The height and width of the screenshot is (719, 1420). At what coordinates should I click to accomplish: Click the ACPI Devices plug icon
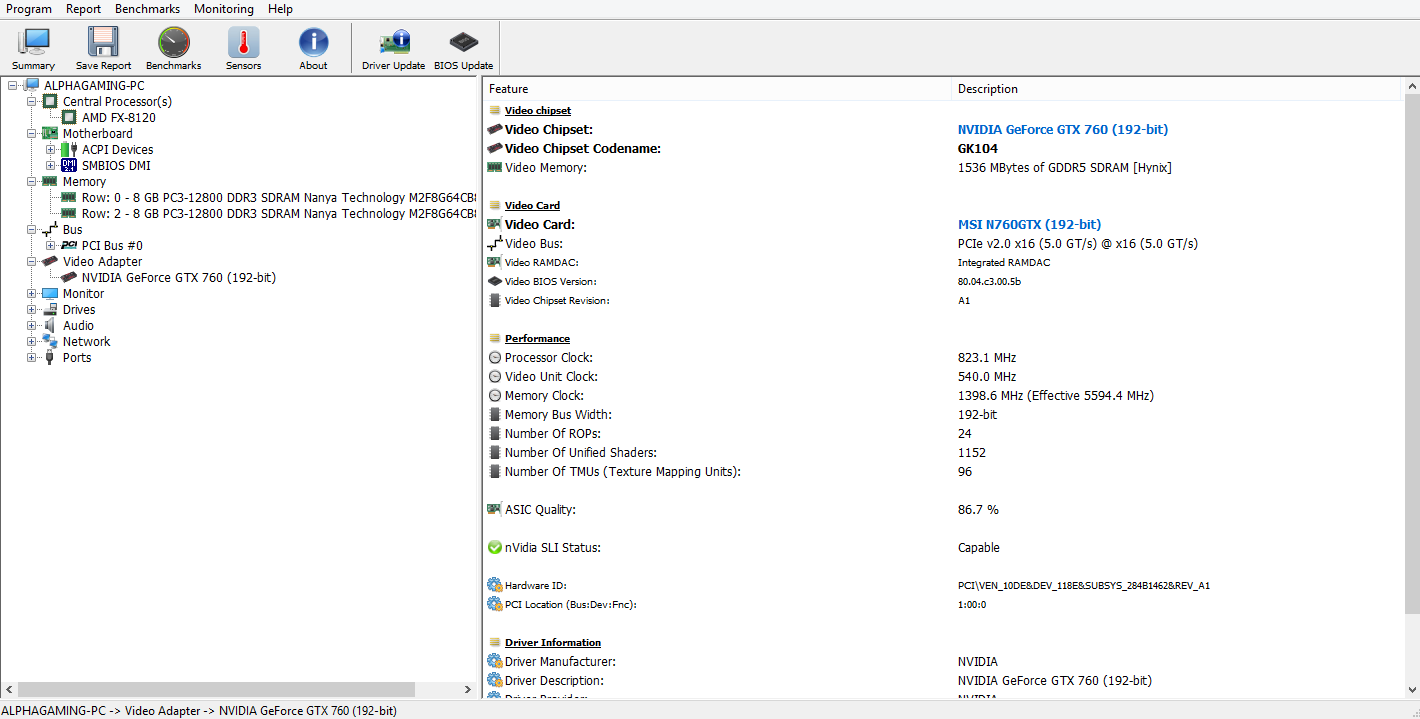tap(69, 149)
